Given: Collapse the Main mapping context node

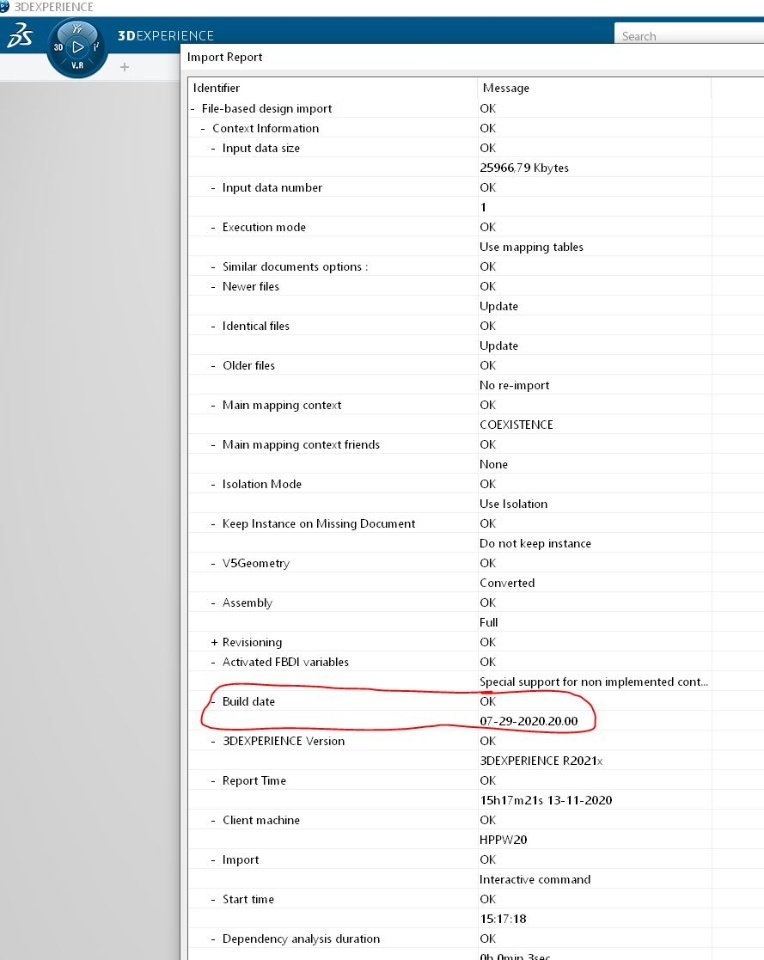Looking at the screenshot, I should click(213, 405).
